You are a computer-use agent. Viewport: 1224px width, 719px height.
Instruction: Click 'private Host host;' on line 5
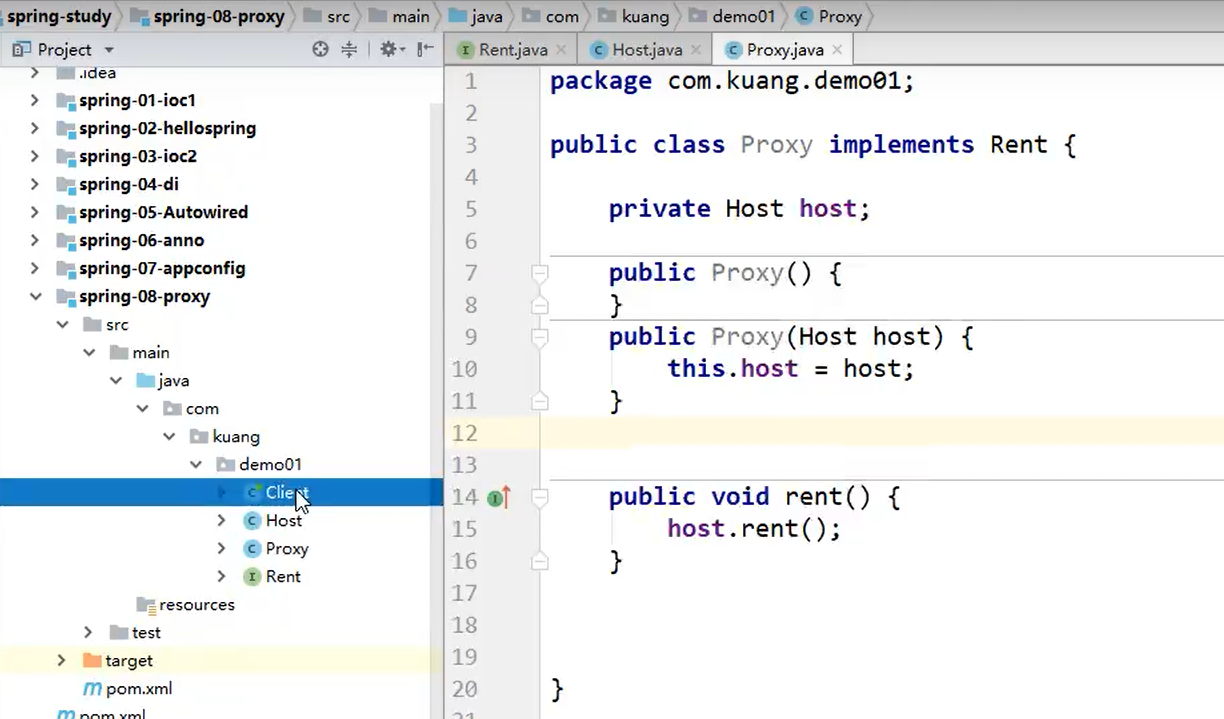click(x=739, y=208)
